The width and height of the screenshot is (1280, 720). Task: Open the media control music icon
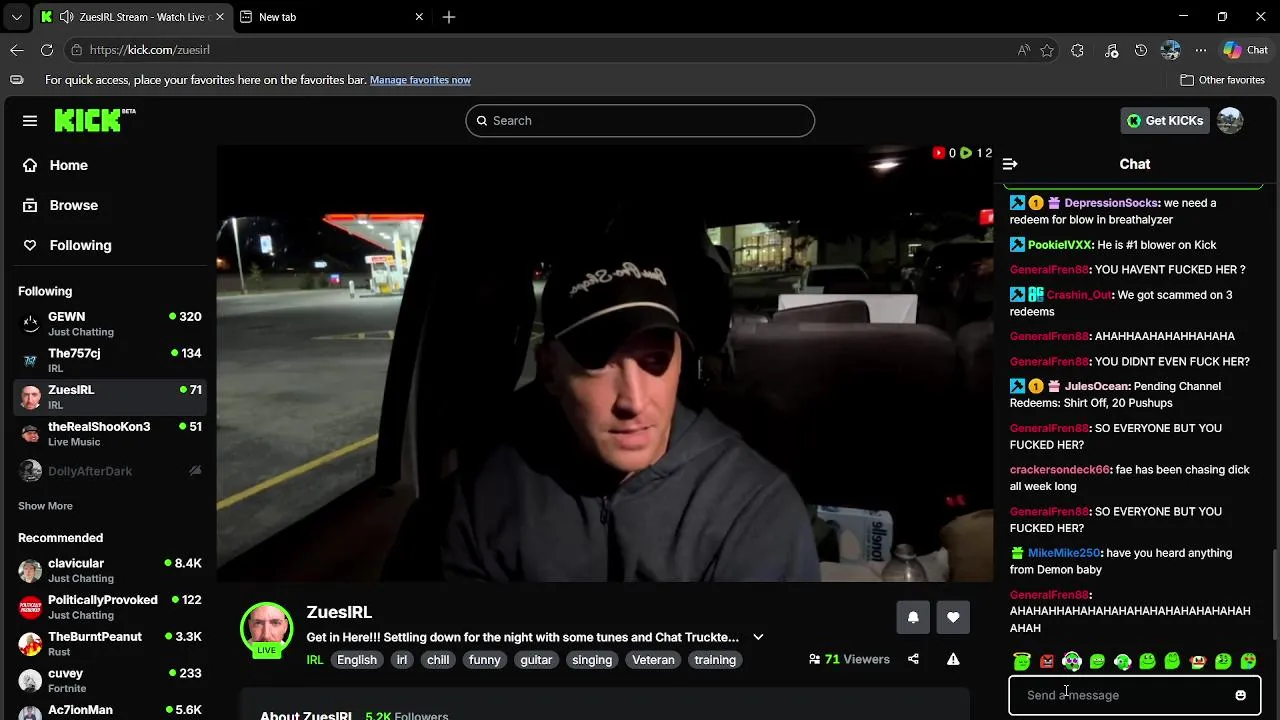coord(1111,50)
